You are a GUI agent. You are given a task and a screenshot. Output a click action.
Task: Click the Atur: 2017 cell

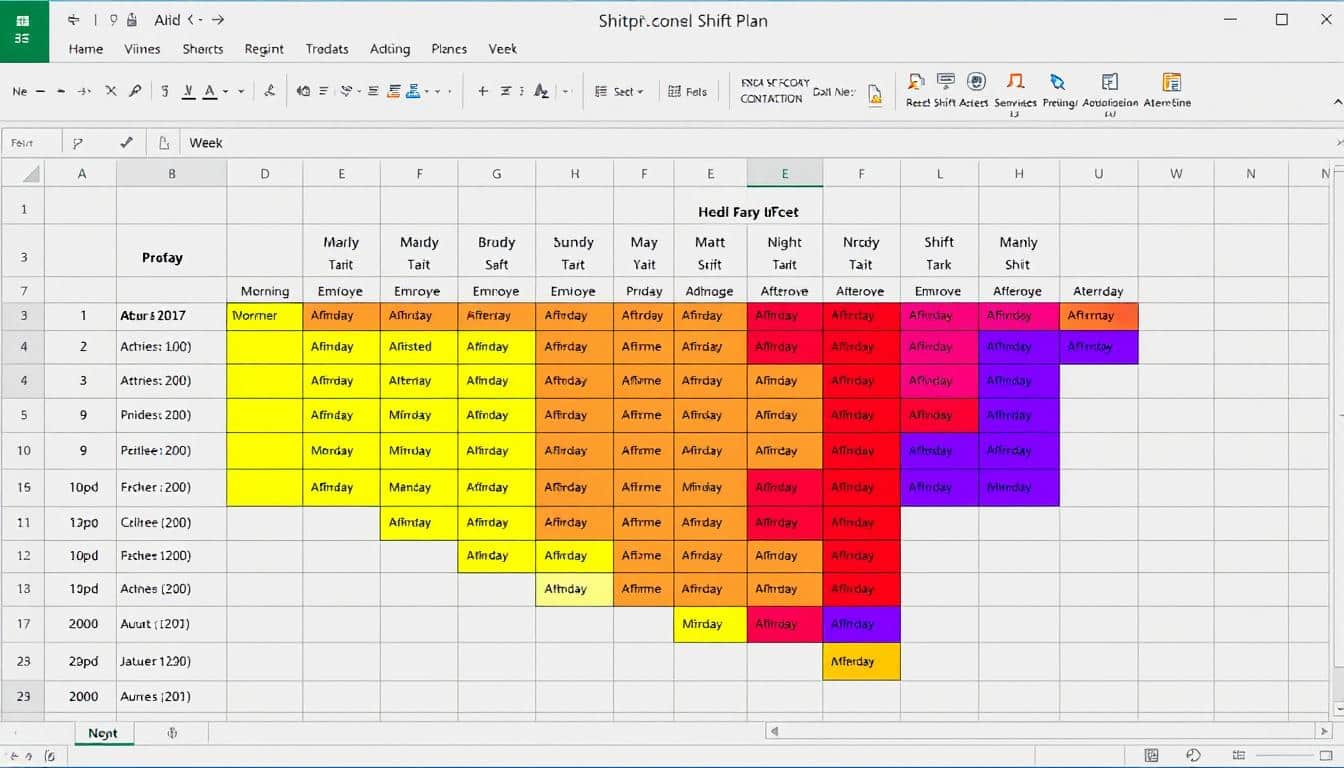coord(172,316)
